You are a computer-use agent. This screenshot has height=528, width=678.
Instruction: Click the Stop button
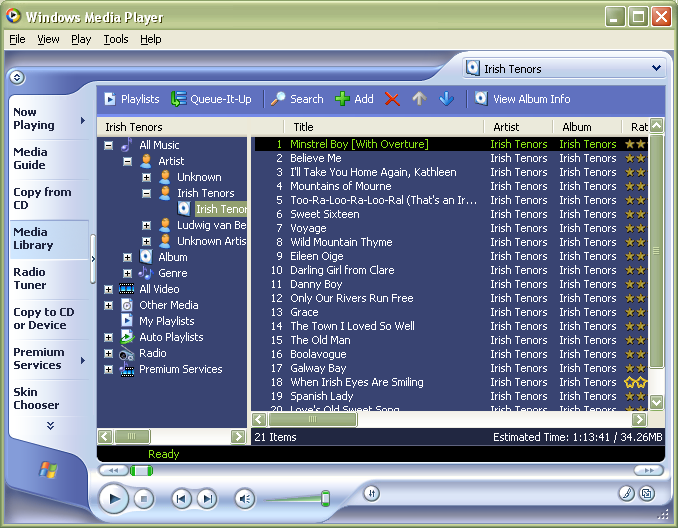[x=144, y=499]
